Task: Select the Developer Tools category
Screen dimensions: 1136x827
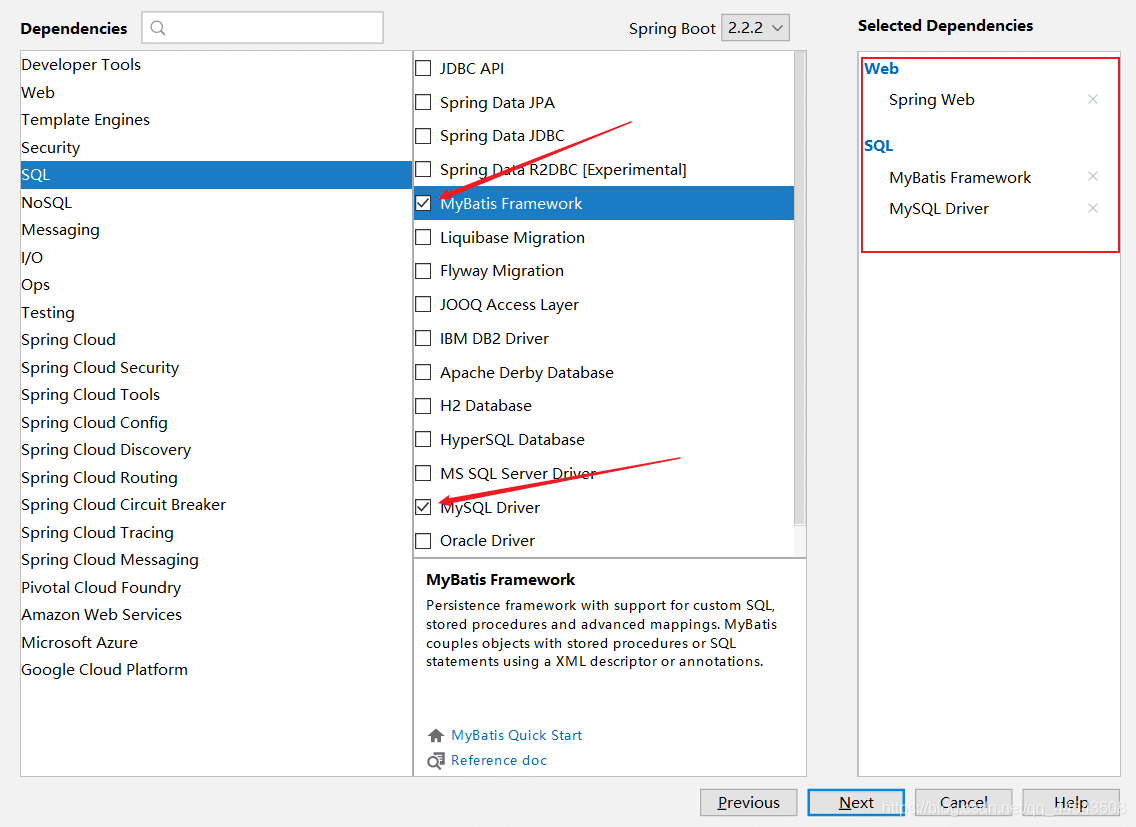Action: 216,65
